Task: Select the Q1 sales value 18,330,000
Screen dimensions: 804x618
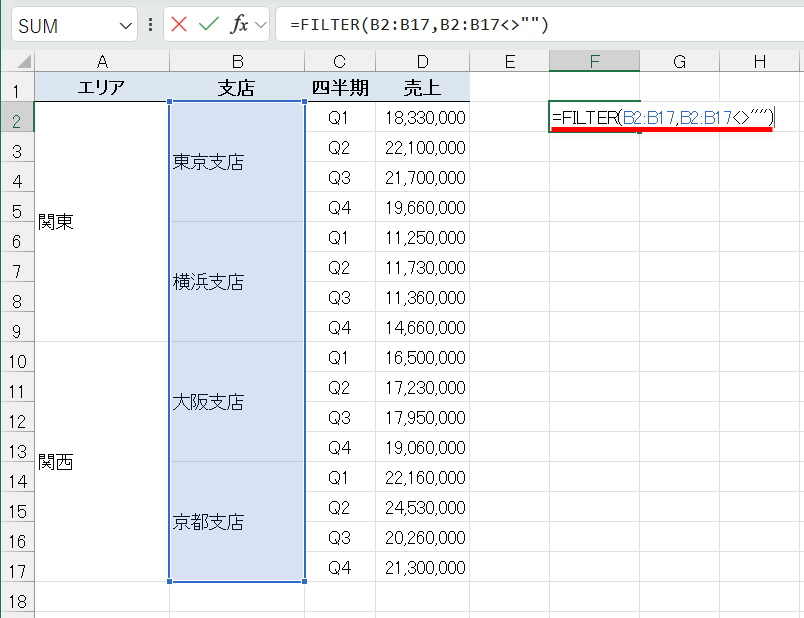Action: [426, 117]
